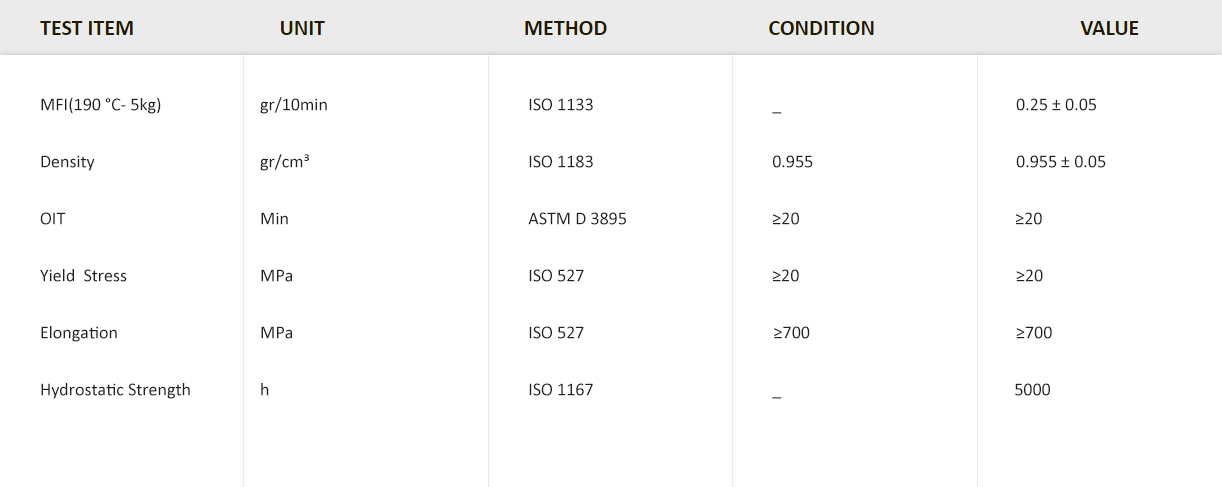
Task: Click the 0.25 ± 0.05 value cell
Action: point(1056,104)
